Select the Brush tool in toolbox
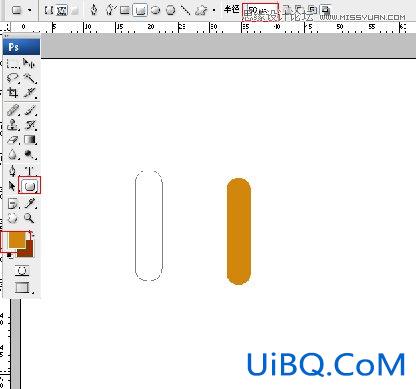This screenshot has height=389, width=416. (x=30, y=110)
